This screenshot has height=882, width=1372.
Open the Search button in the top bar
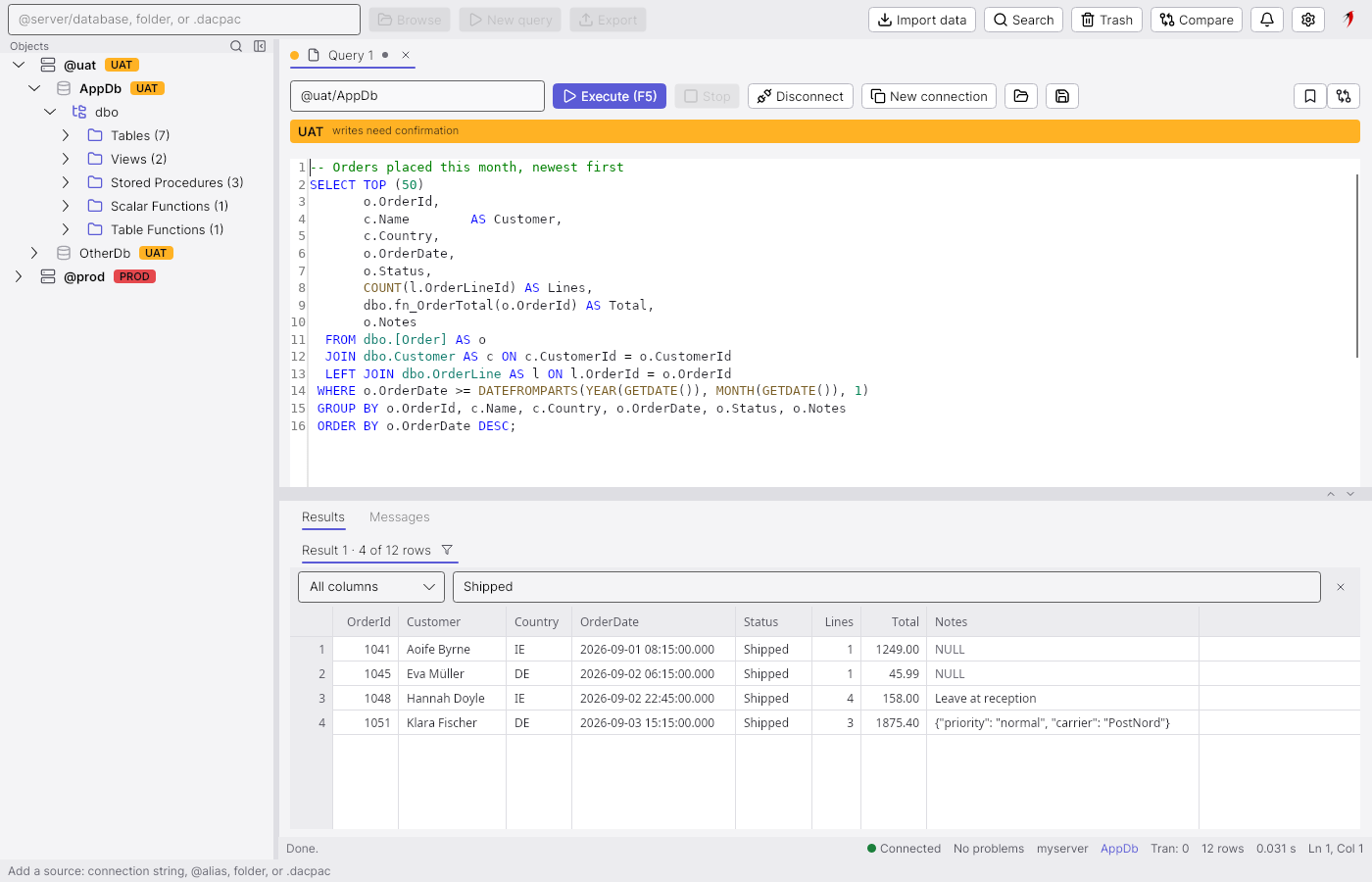[x=1023, y=20]
